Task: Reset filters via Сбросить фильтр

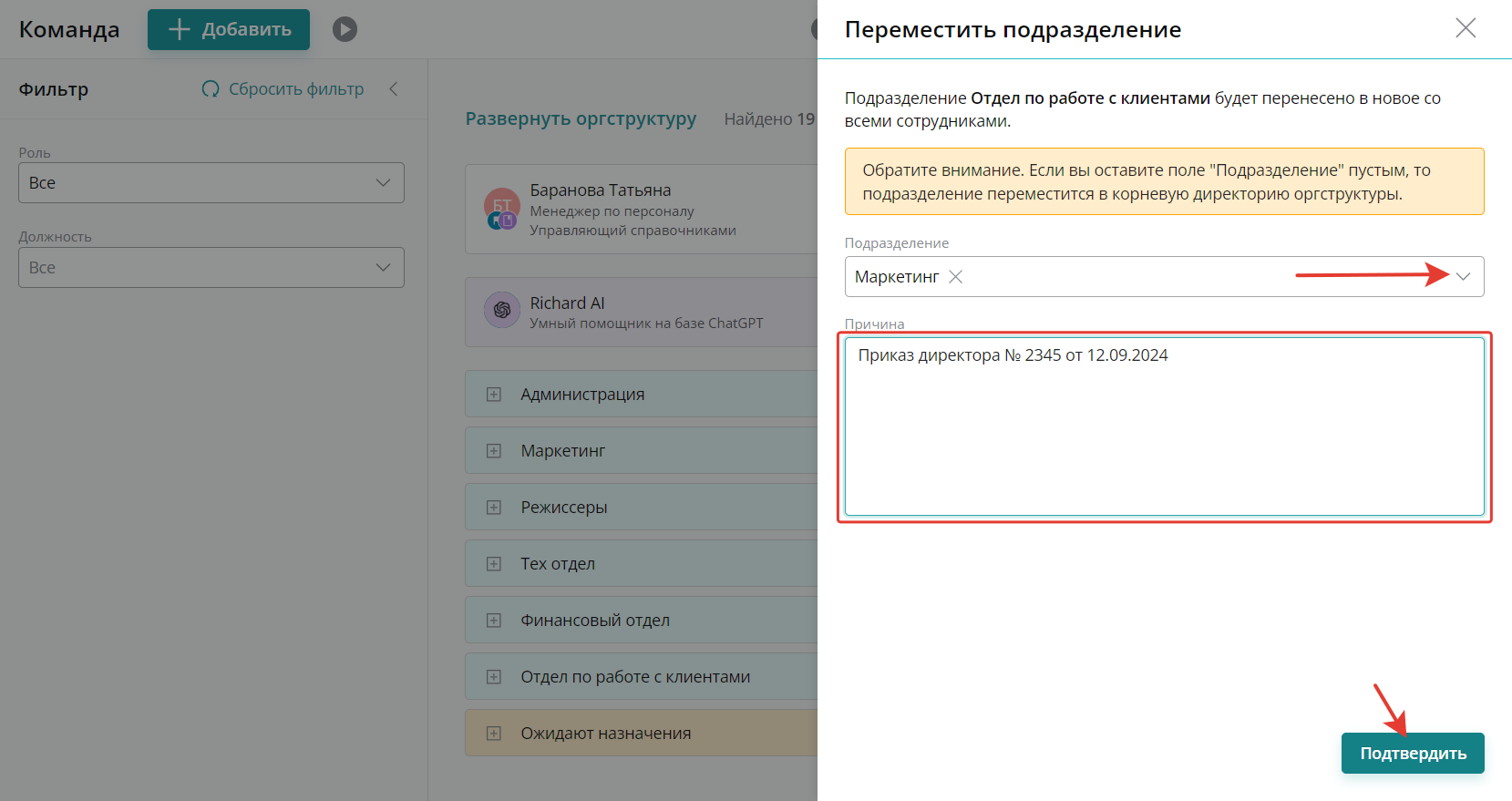Action: pos(283,89)
